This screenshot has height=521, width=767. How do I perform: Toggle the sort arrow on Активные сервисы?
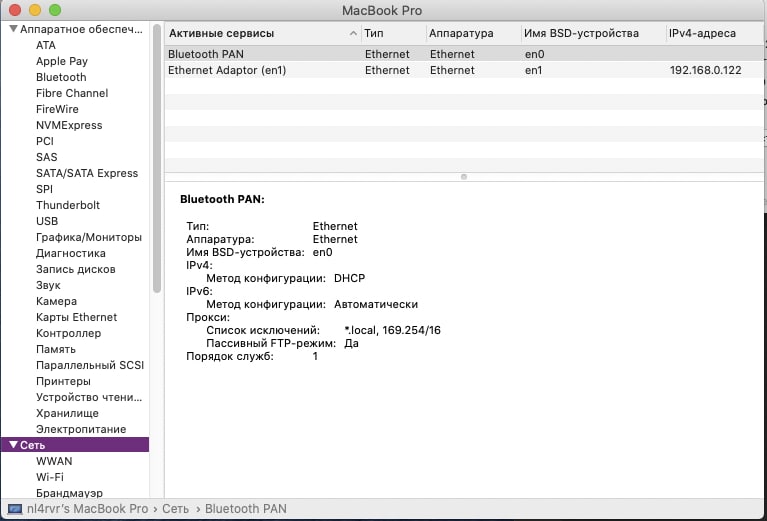(x=353, y=33)
